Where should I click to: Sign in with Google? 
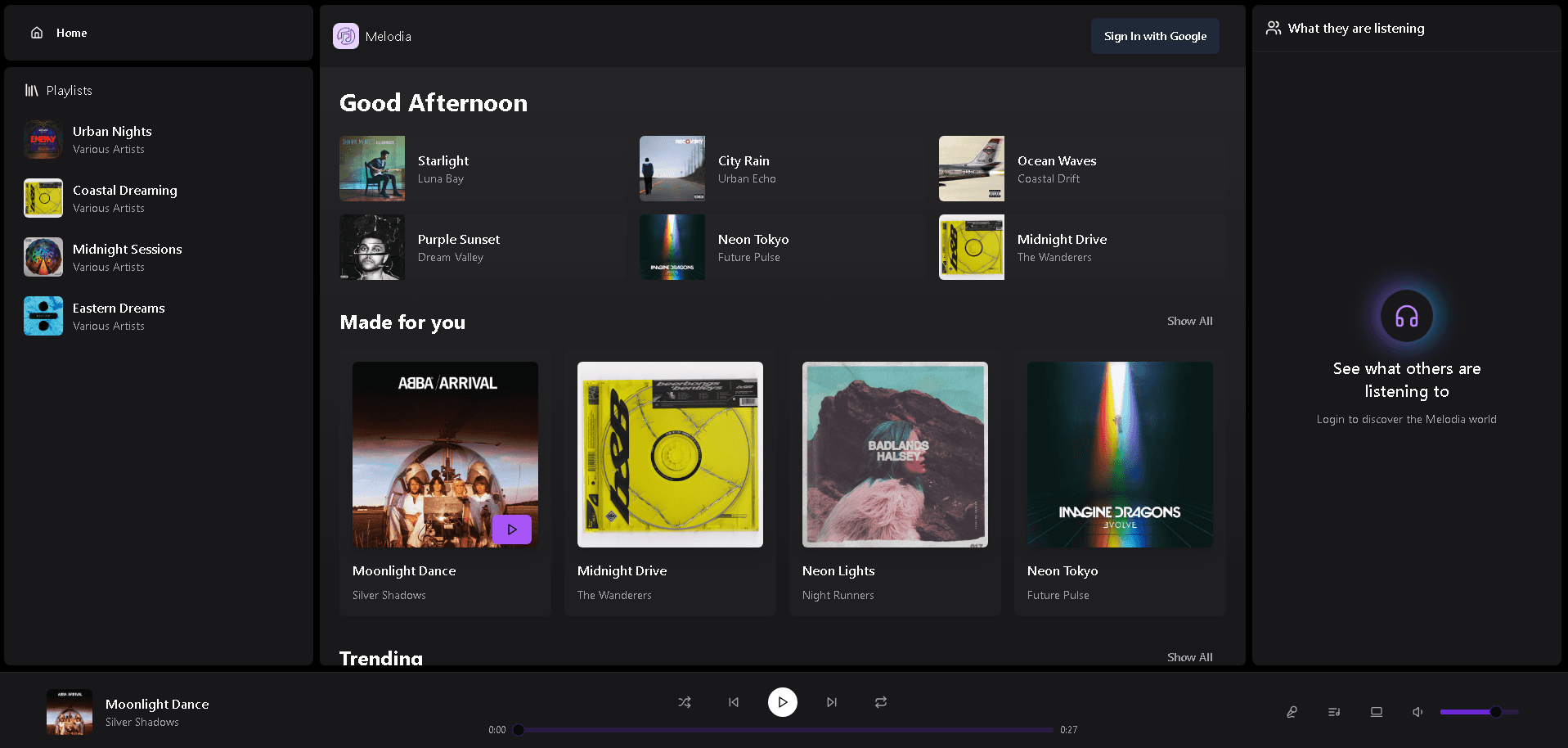click(x=1155, y=36)
